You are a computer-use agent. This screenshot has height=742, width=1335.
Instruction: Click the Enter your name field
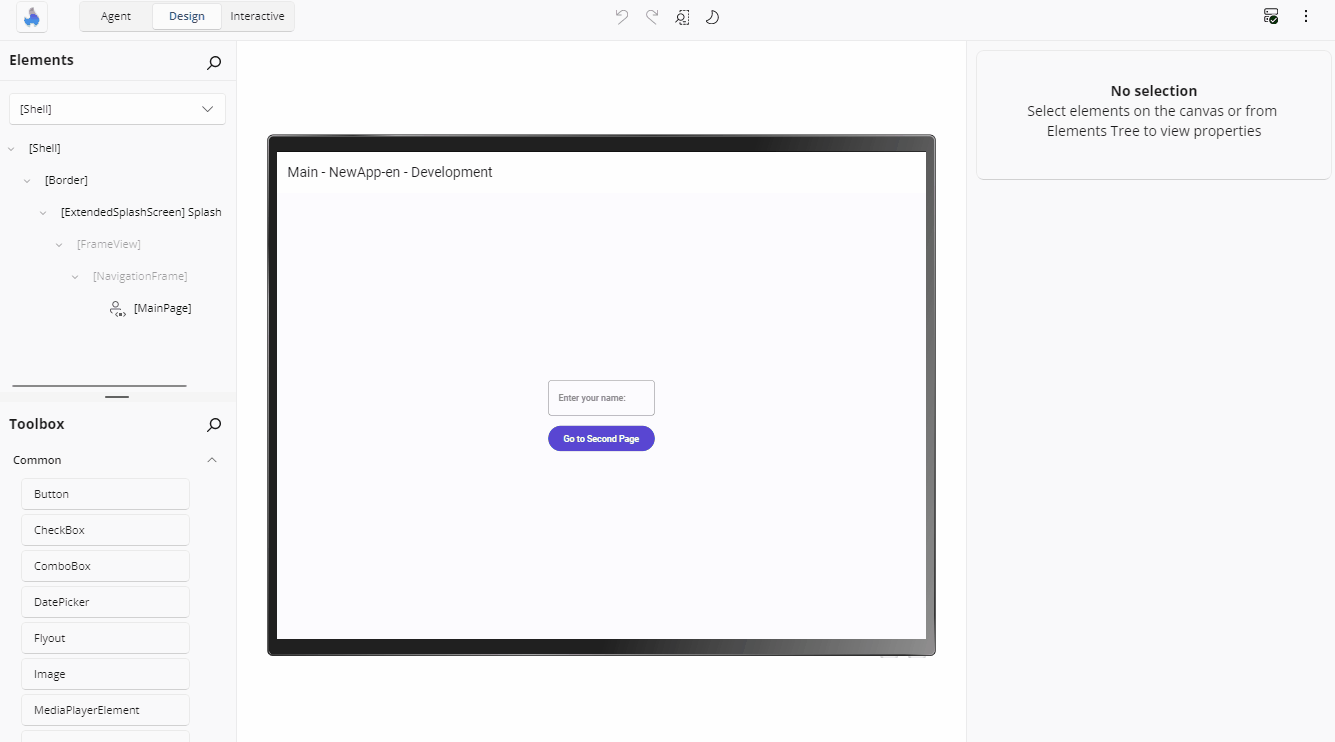pyautogui.click(x=601, y=397)
